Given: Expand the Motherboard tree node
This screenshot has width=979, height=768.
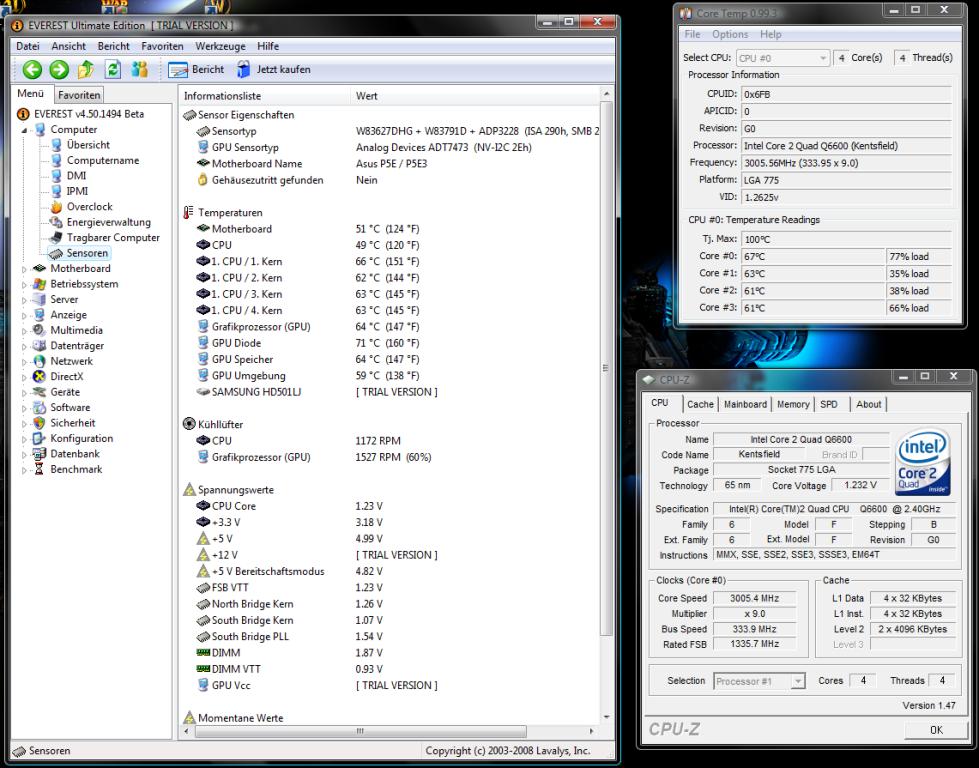Looking at the screenshot, I should click(x=24, y=269).
